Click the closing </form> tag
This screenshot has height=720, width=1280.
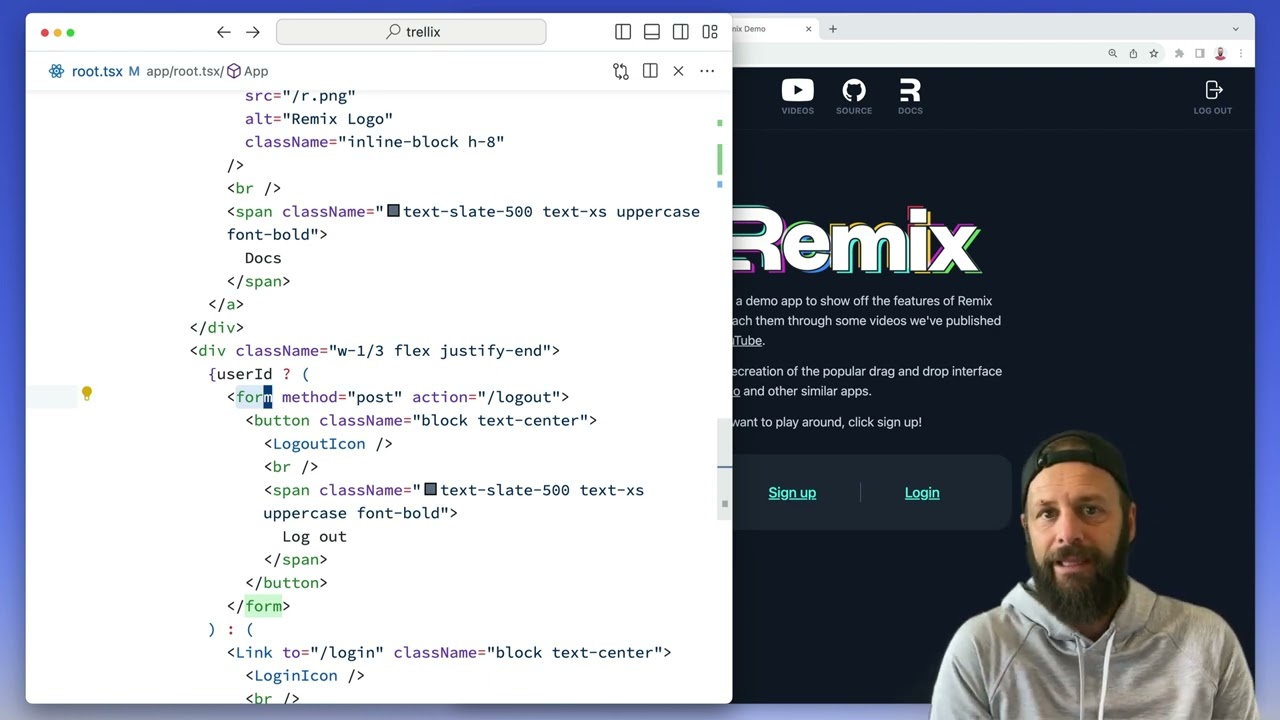pyautogui.click(x=258, y=606)
